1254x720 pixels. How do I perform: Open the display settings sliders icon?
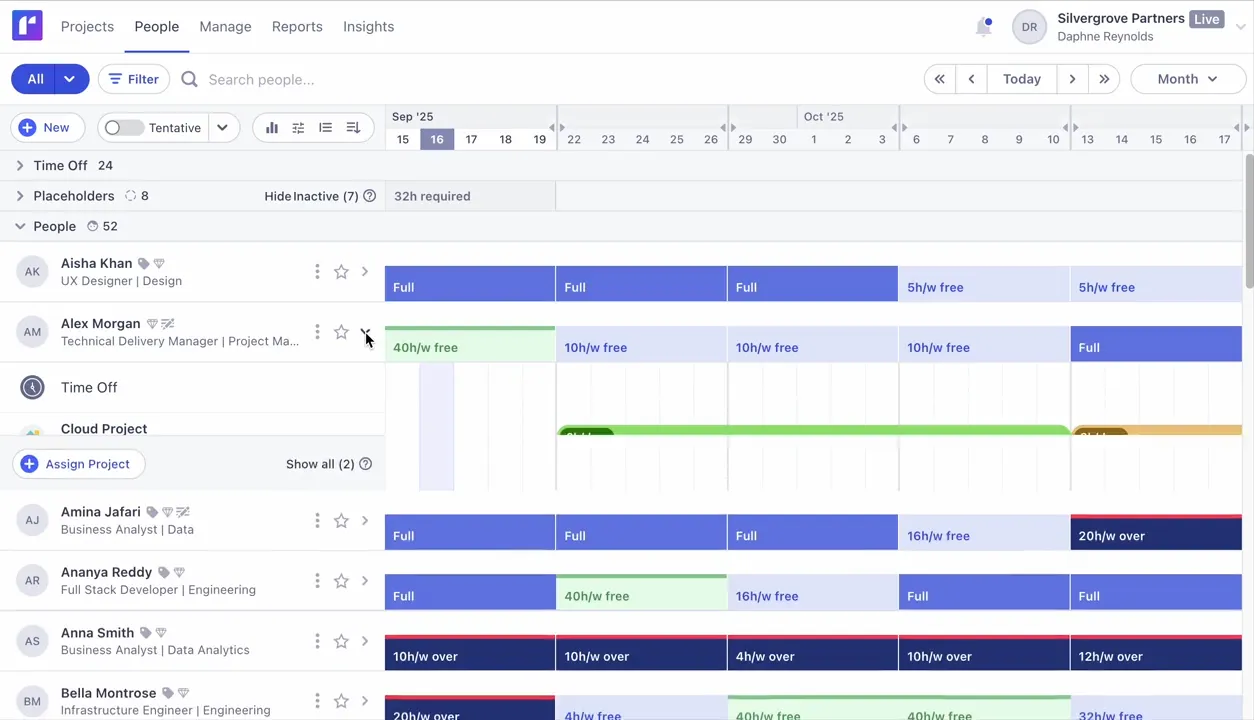298,128
